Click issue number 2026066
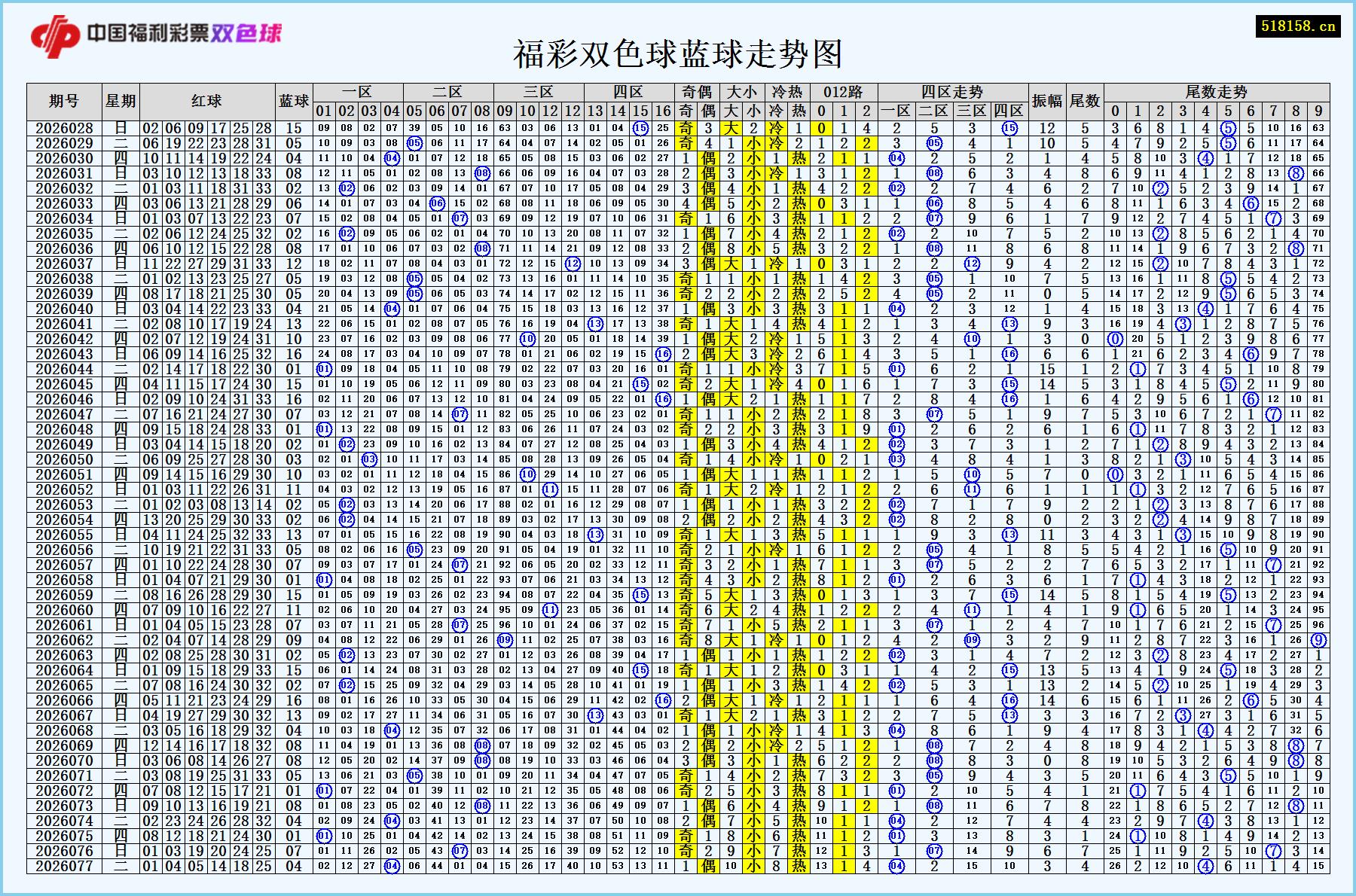This screenshot has height=896, width=1356. [x=64, y=700]
